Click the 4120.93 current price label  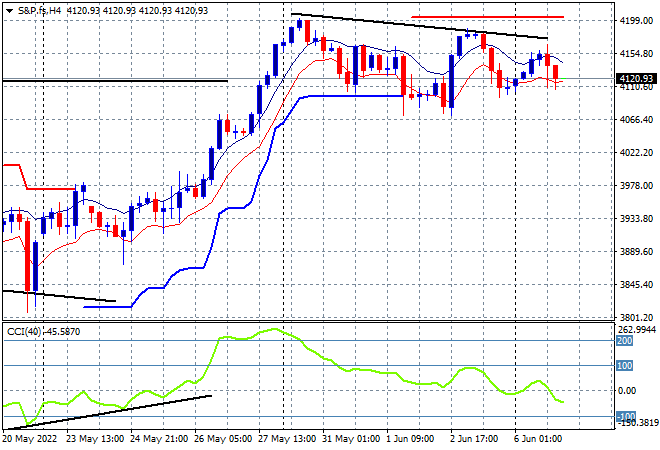(x=637, y=79)
